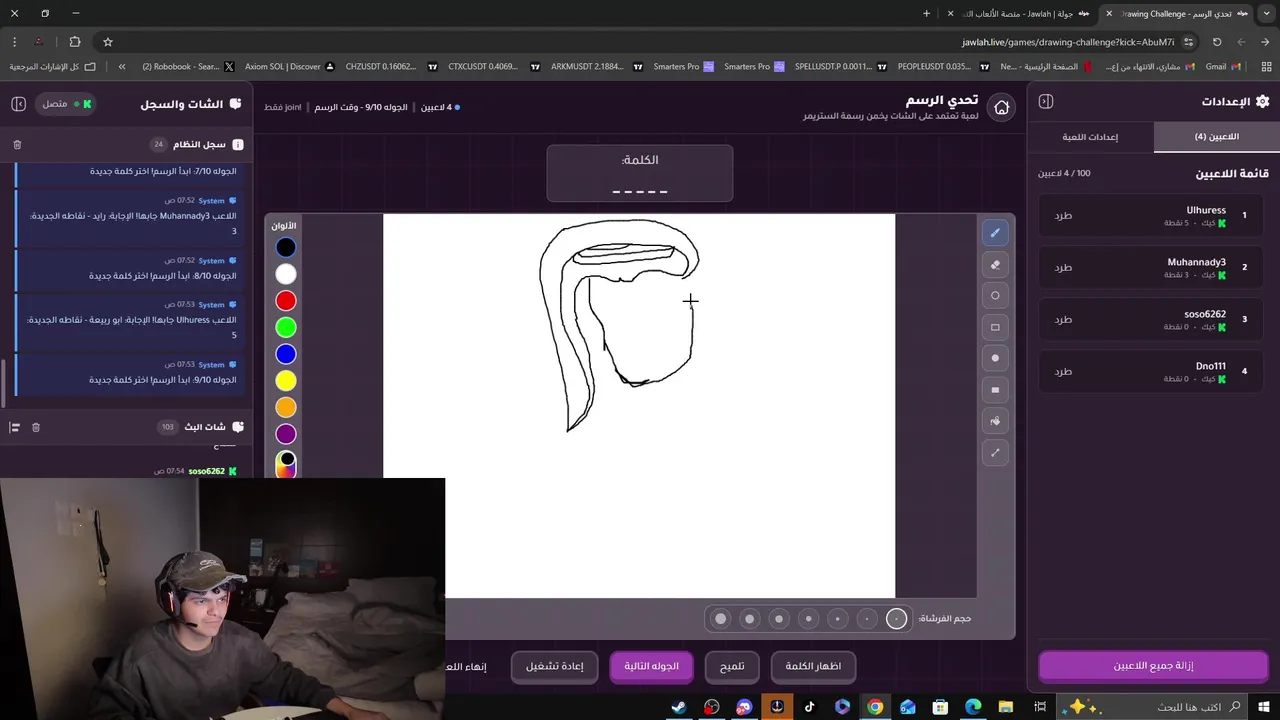Collapse the settings panel with sidebar icon

(1046, 101)
